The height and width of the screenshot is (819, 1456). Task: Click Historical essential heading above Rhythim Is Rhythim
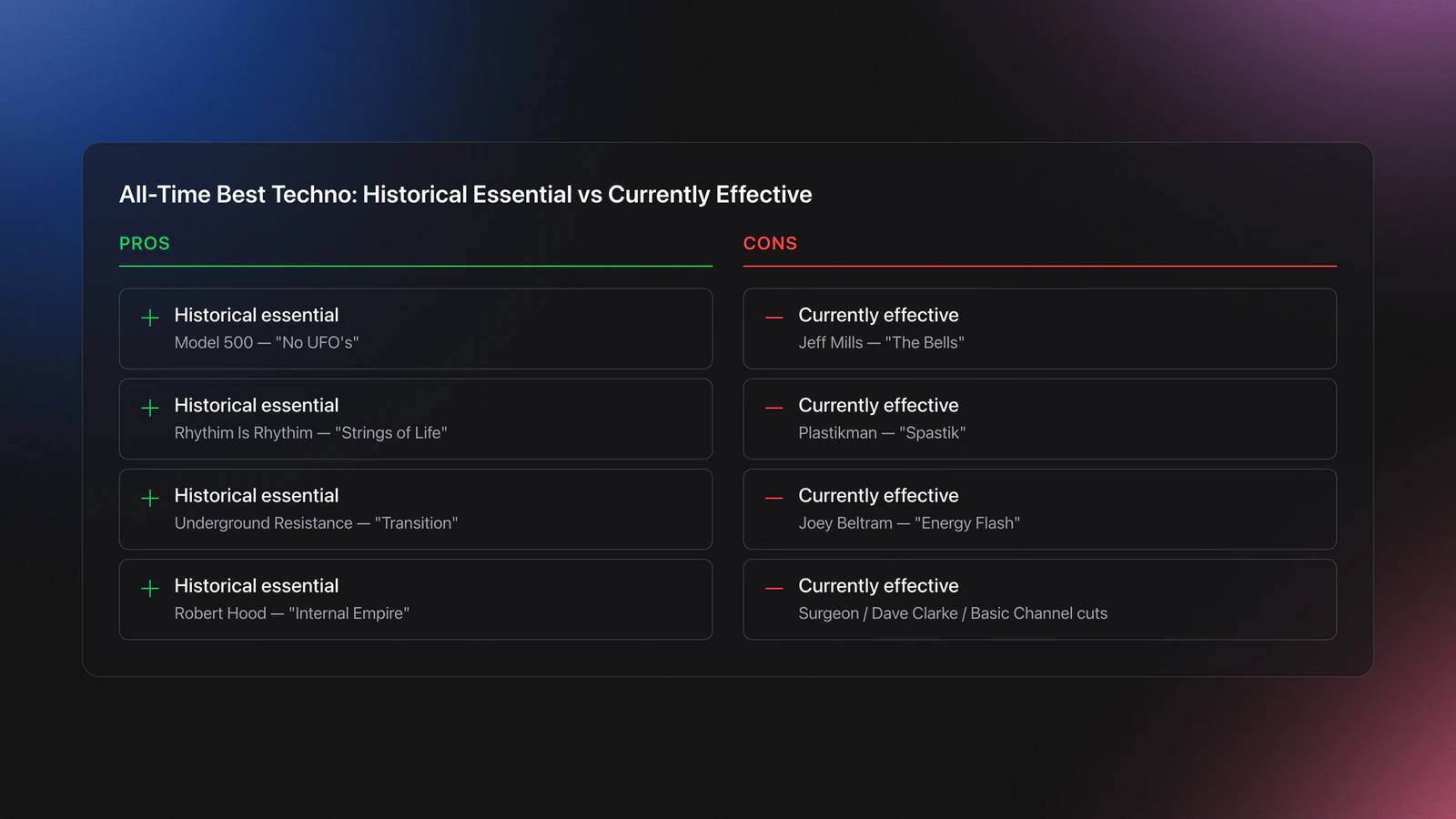(x=257, y=405)
